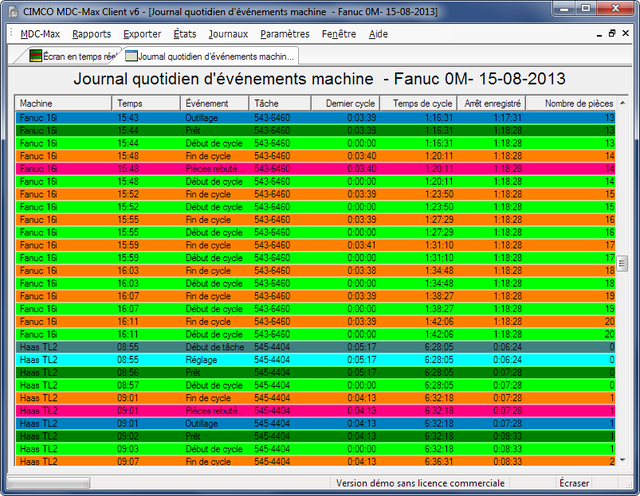Select the Fin de cycle row at 15:59
The image size is (640, 496).
click(316, 245)
